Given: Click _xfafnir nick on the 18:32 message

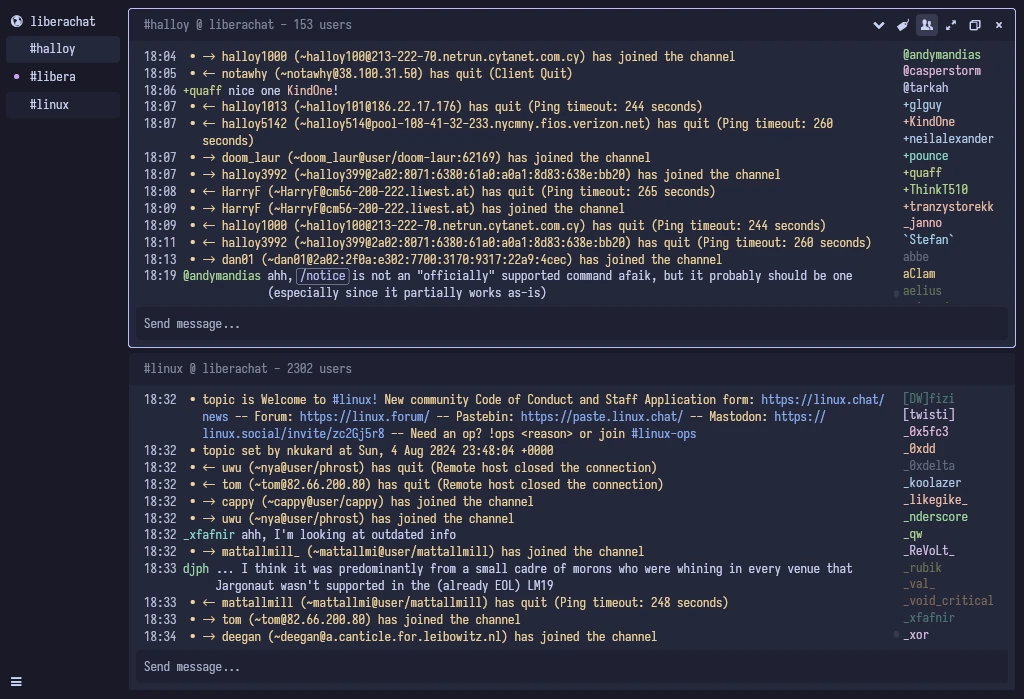Looking at the screenshot, I should click(x=209, y=534).
